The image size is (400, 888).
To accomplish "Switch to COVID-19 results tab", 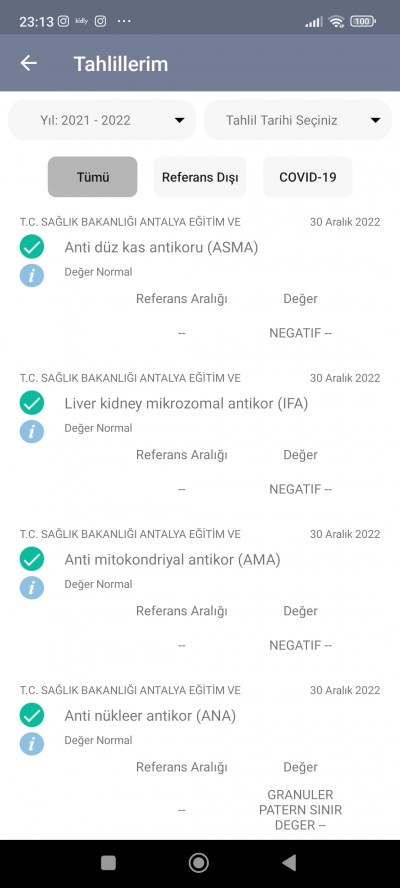I will pyautogui.click(x=308, y=177).
